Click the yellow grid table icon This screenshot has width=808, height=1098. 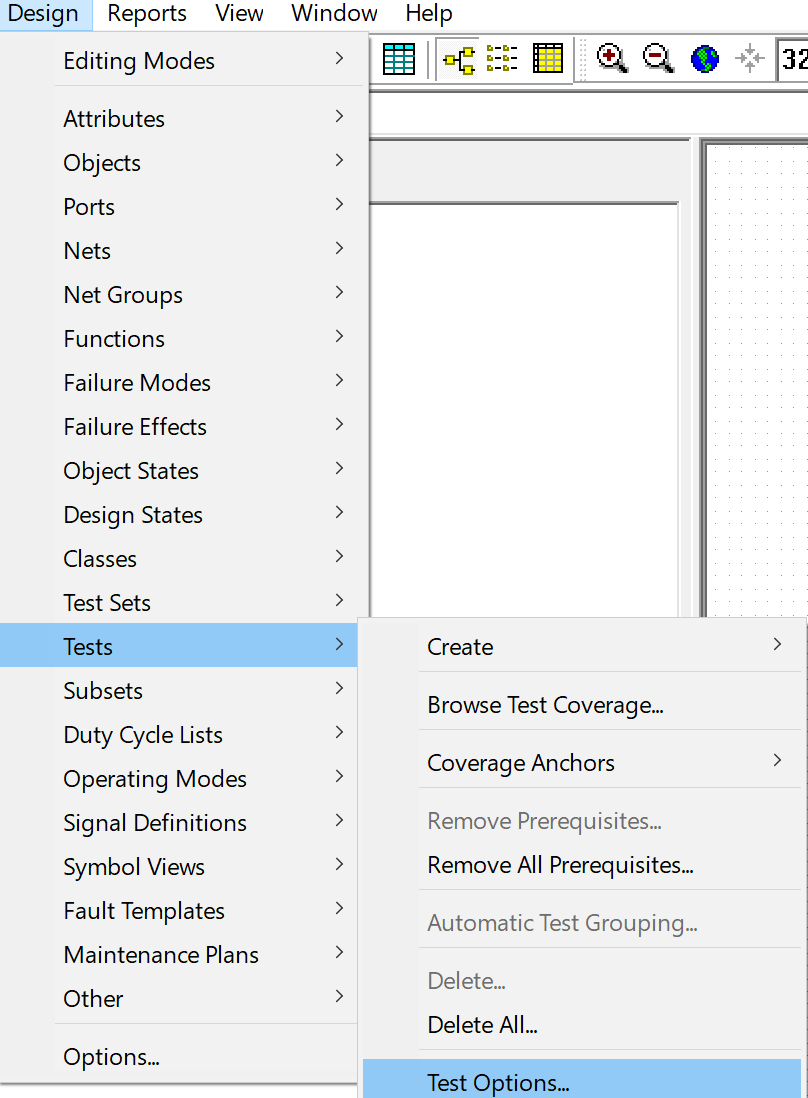(548, 59)
